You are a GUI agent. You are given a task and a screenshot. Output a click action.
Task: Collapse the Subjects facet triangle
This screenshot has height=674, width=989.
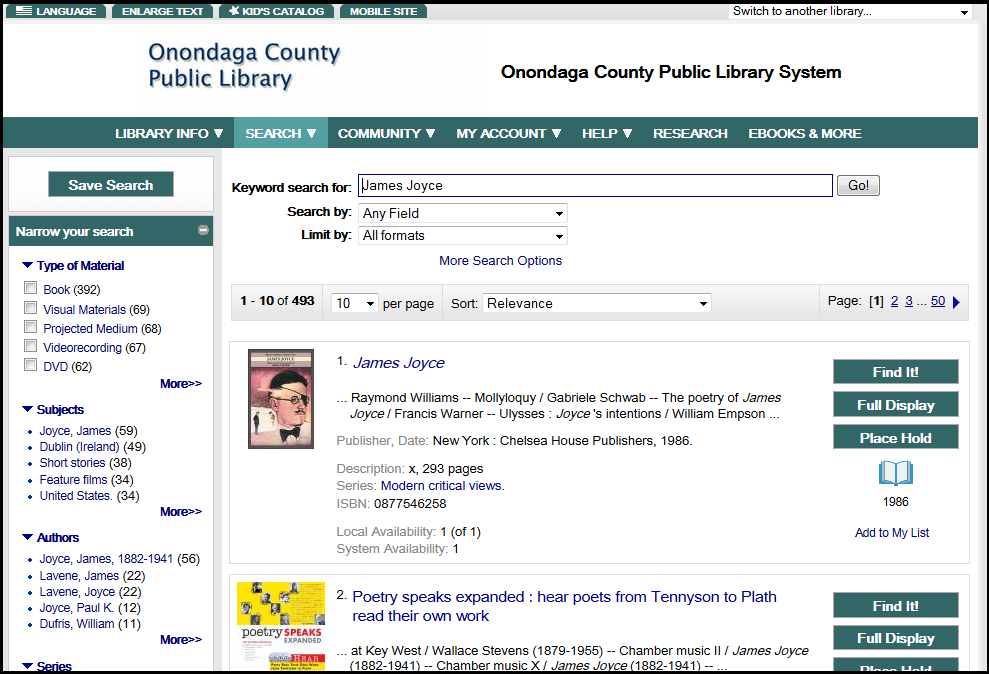point(27,410)
